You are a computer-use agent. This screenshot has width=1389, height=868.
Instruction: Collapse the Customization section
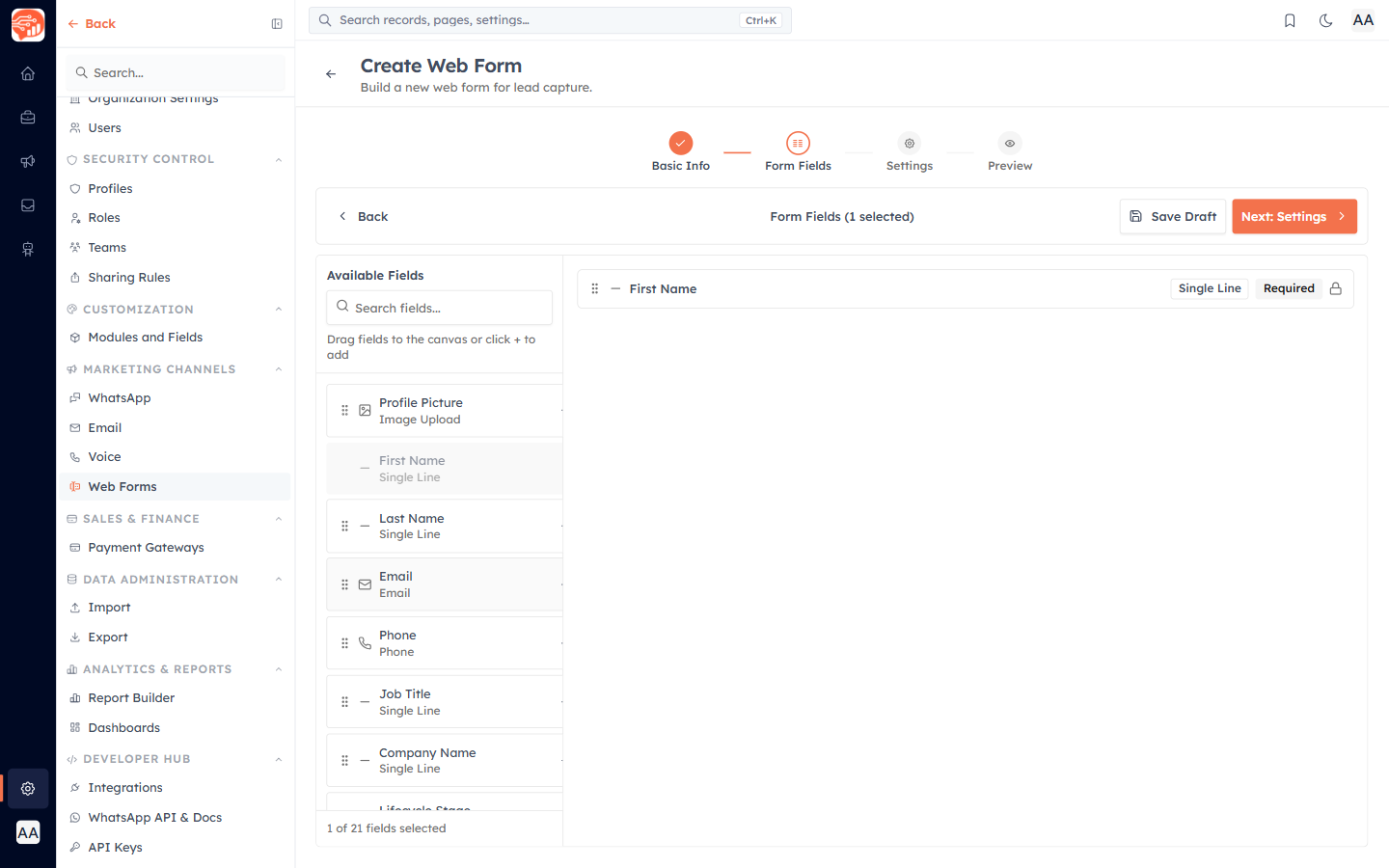(x=279, y=310)
